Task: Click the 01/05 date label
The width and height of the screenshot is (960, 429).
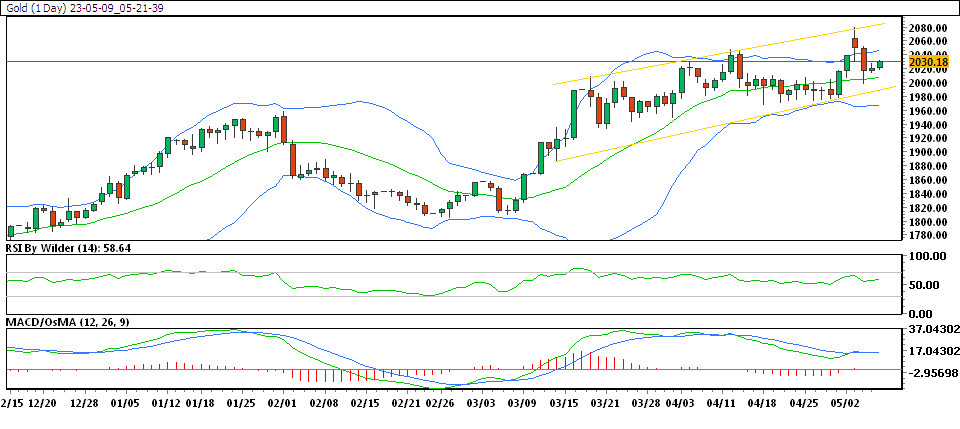Action: click(x=127, y=405)
